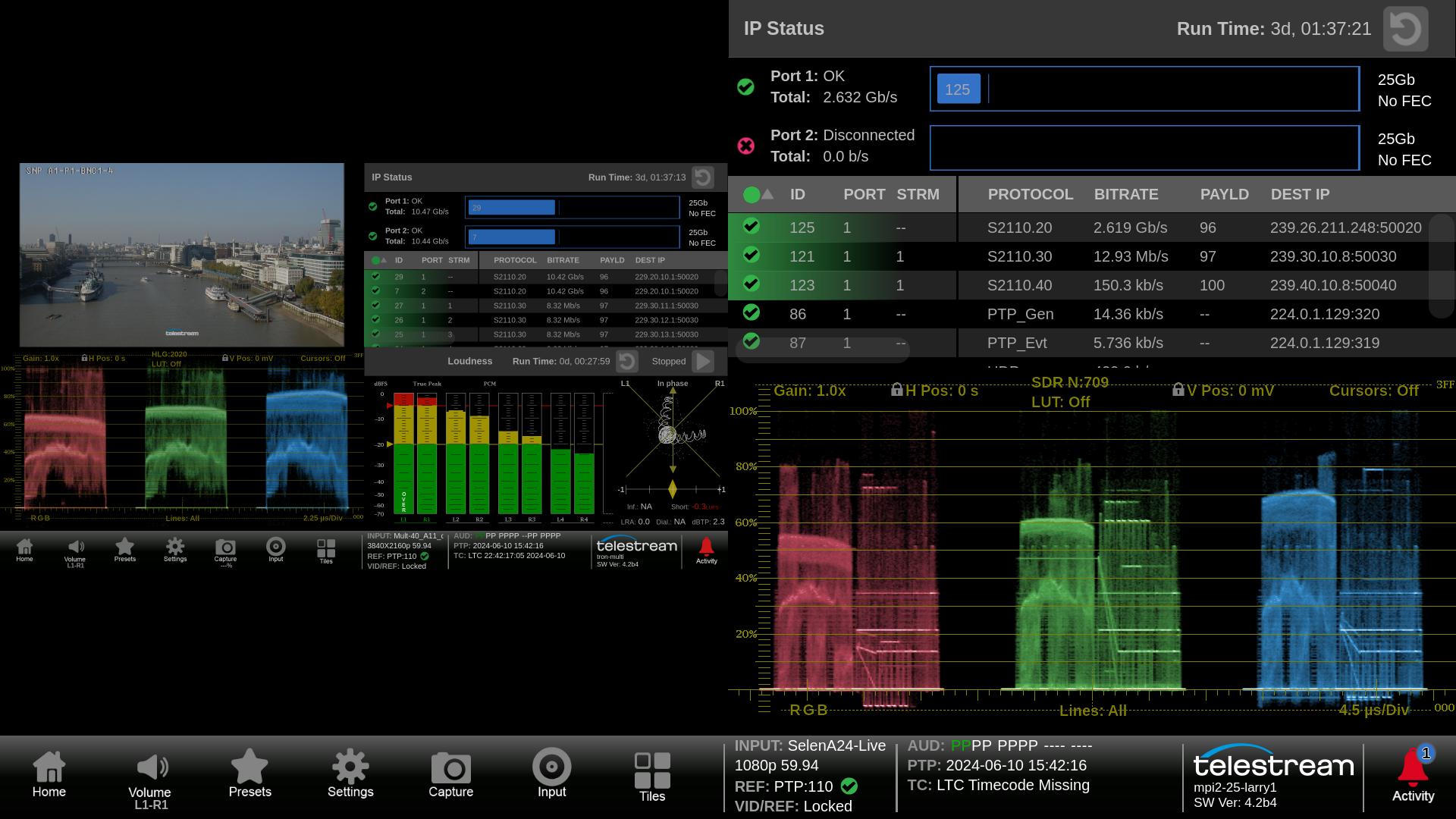
Task: Open Tiles layout in the large bottom toolbar
Action: point(652,777)
